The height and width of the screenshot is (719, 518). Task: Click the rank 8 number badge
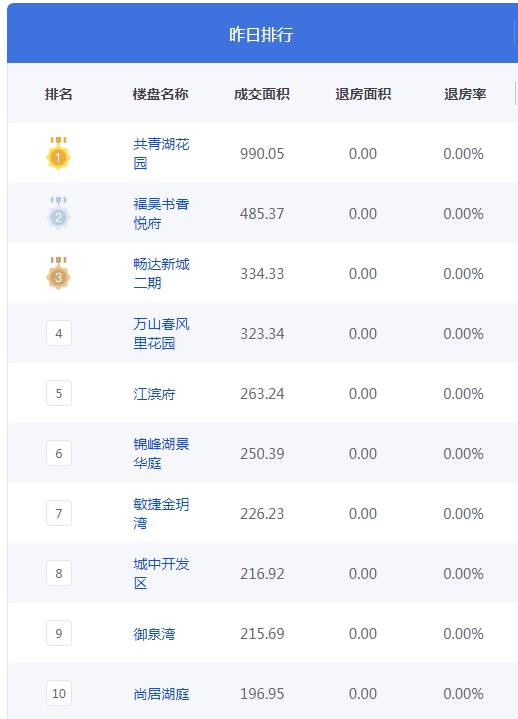click(59, 573)
